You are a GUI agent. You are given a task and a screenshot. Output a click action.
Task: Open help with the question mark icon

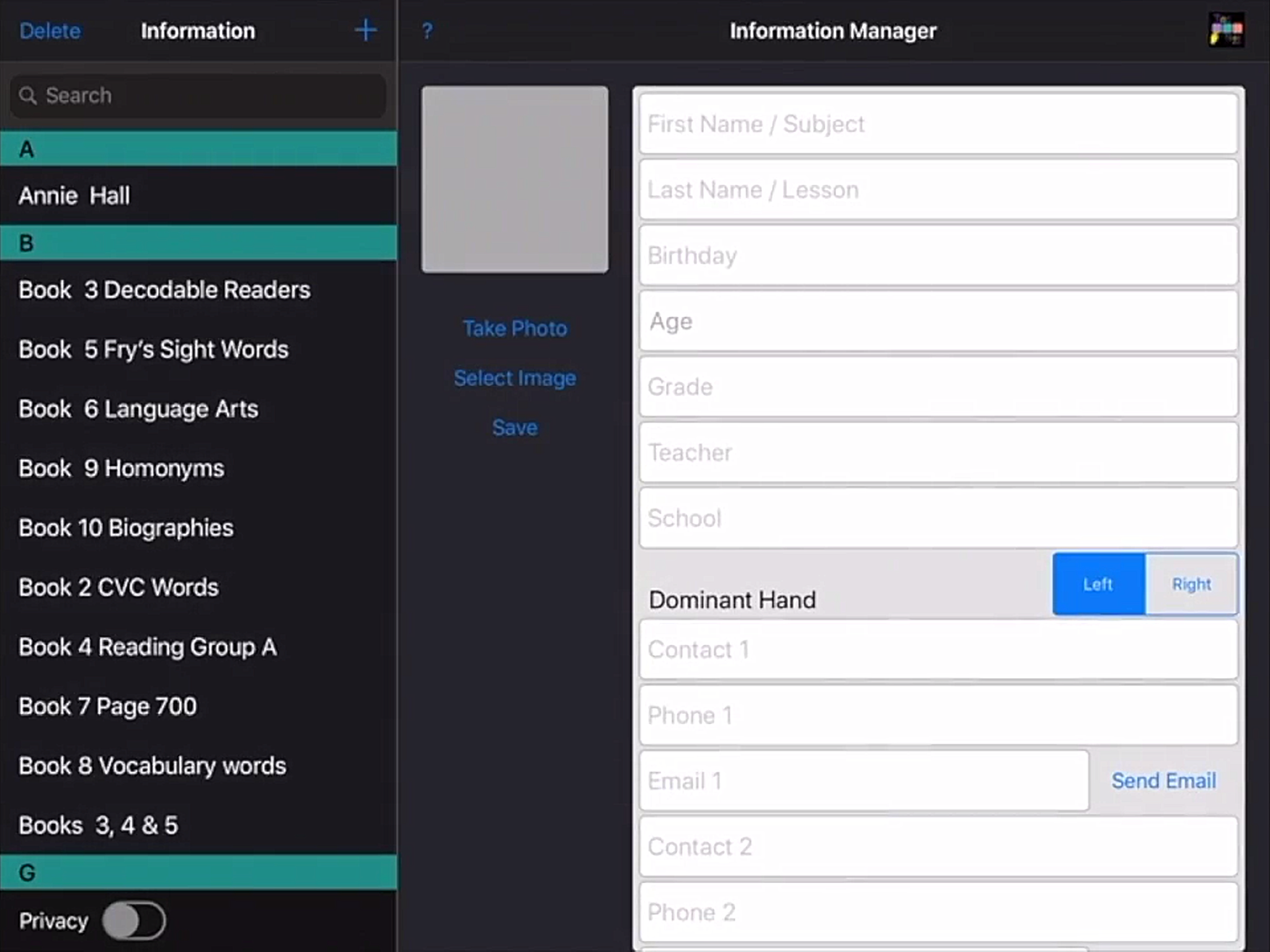click(x=427, y=30)
